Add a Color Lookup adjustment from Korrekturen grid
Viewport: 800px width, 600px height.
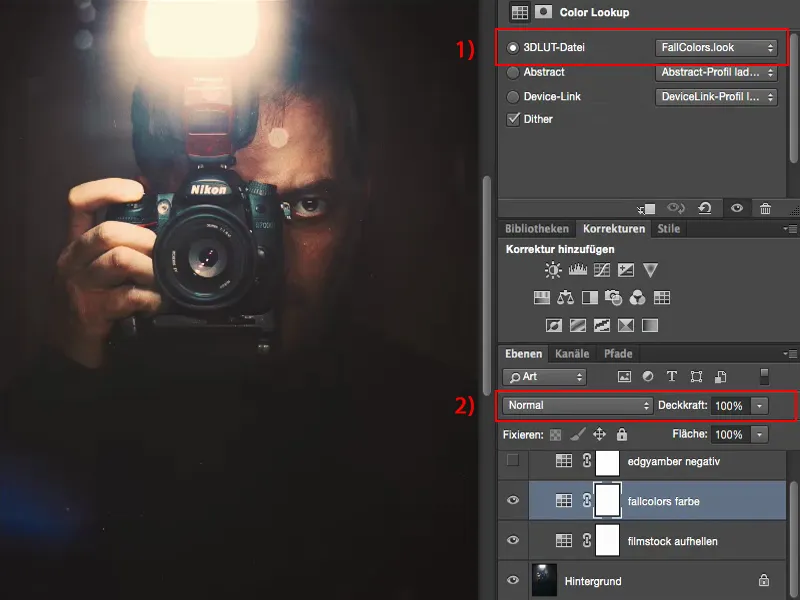(662, 297)
